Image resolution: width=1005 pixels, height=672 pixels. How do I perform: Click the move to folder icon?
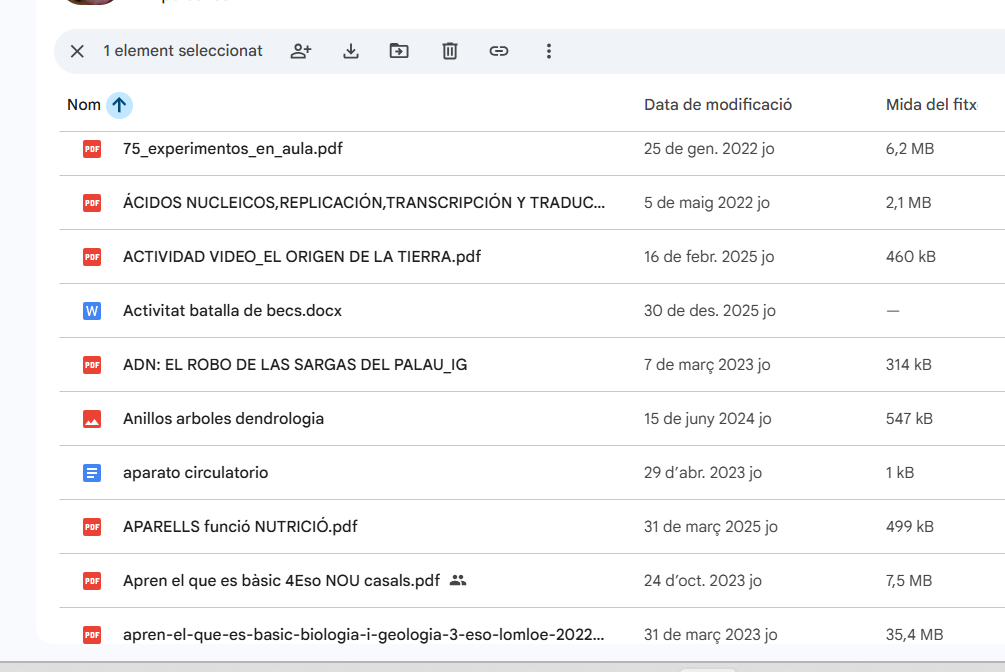click(399, 51)
